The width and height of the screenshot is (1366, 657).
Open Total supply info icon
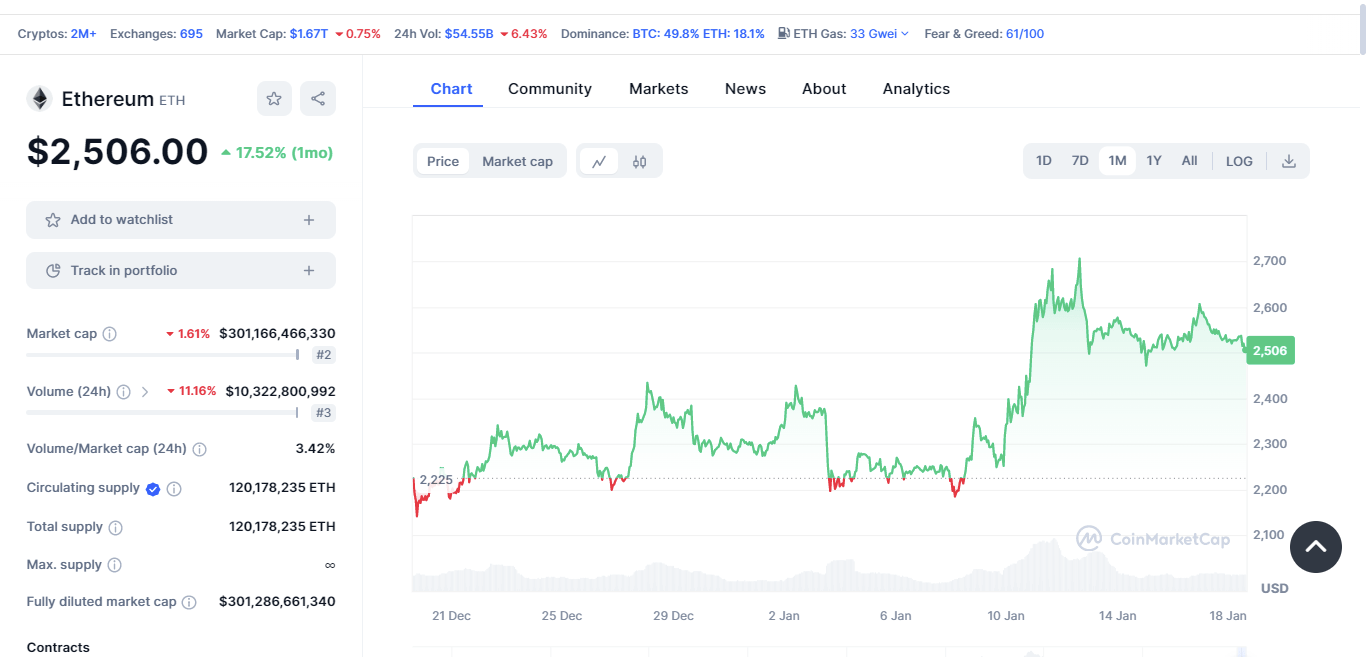115,527
